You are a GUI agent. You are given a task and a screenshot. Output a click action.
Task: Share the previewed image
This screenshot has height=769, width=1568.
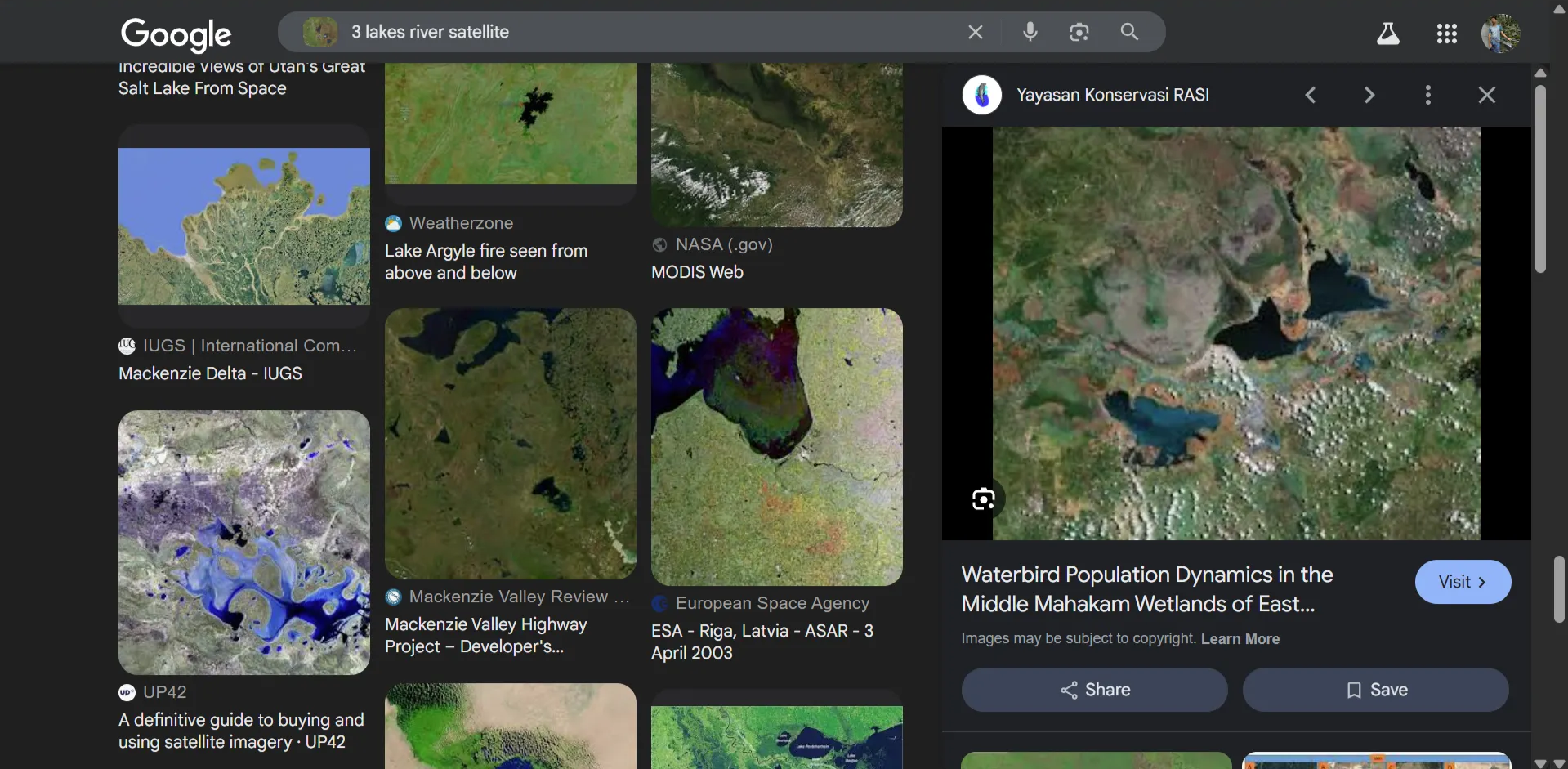pyautogui.click(x=1094, y=690)
